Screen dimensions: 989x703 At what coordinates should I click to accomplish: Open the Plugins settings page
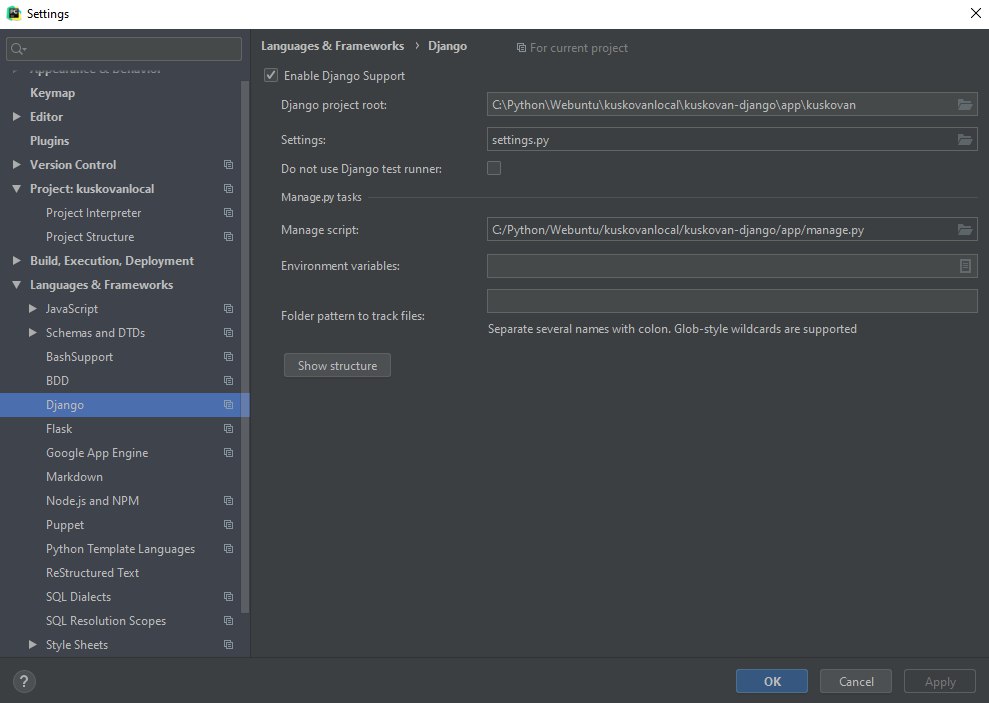[x=49, y=141]
